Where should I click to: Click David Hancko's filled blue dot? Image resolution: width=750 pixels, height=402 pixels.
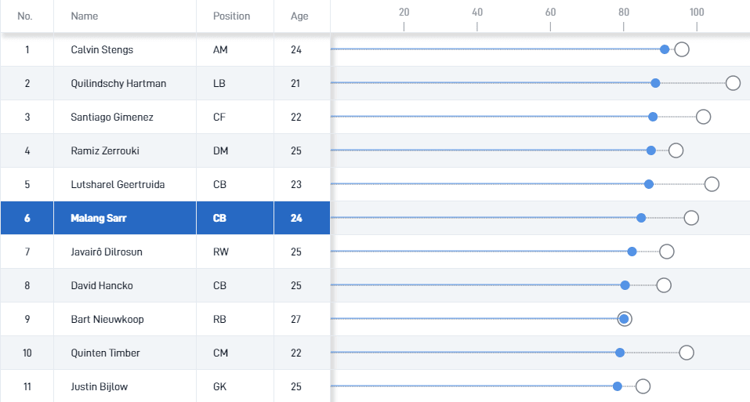[625, 285]
